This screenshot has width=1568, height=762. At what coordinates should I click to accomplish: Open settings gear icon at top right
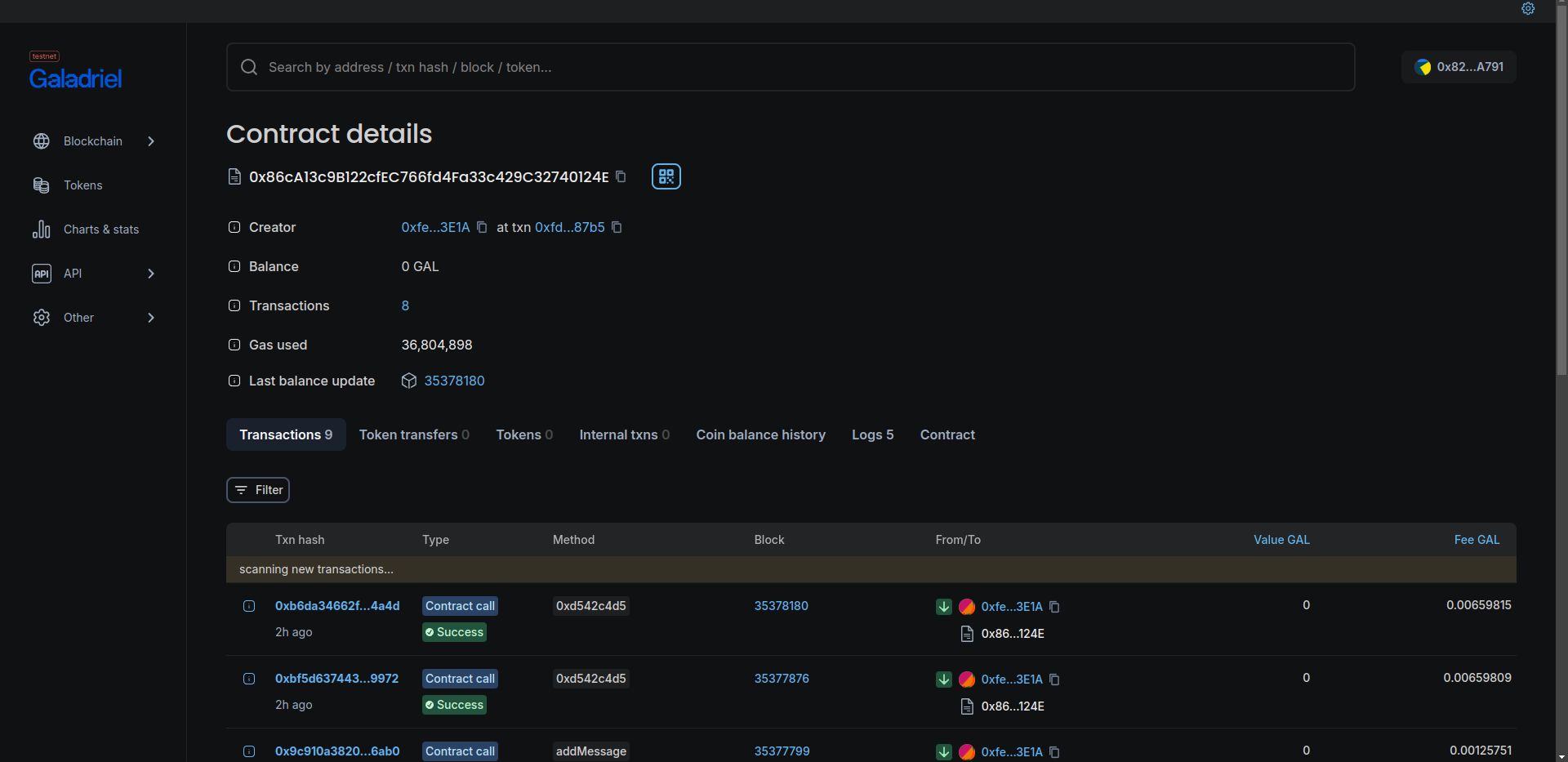1528,8
